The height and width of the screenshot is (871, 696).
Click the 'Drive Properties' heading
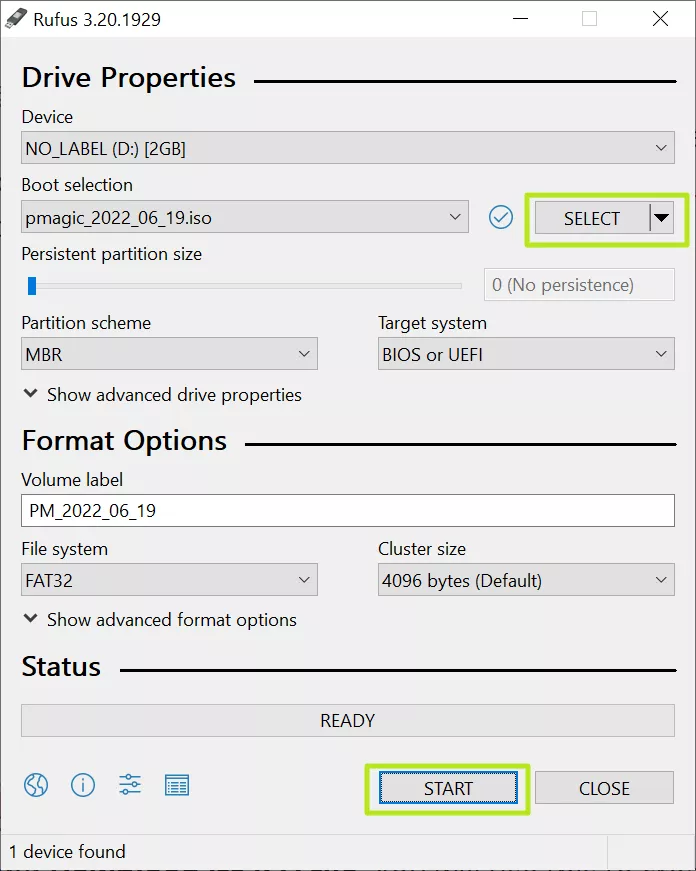pos(129,77)
